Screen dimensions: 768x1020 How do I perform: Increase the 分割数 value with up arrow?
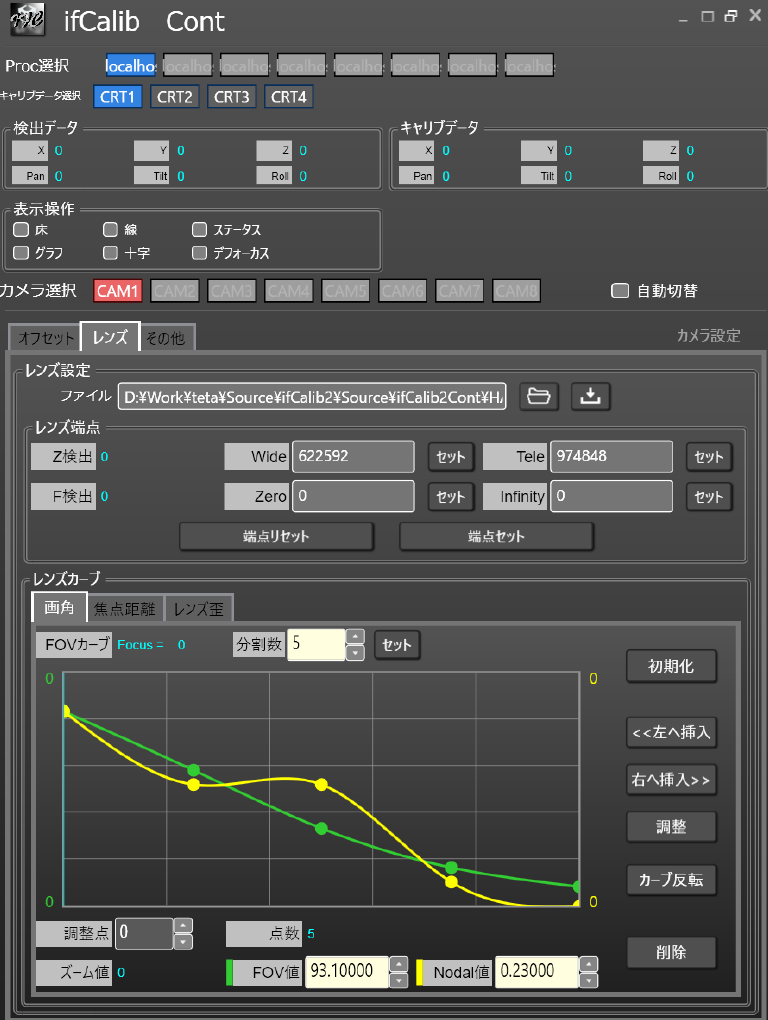[354, 636]
